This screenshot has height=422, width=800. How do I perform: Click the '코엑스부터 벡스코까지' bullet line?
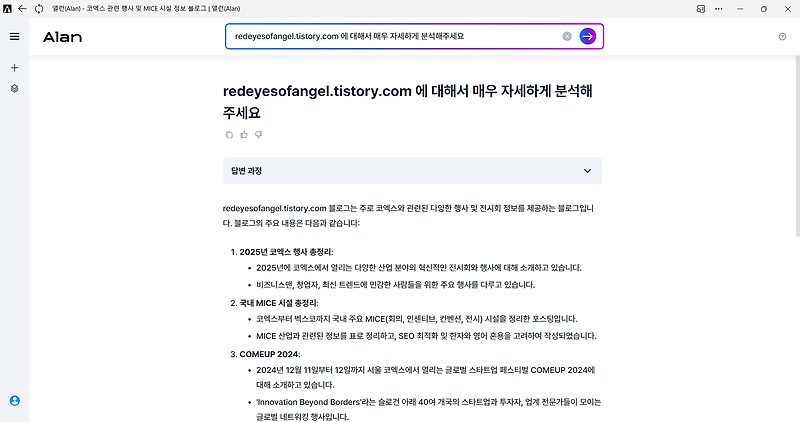pos(417,319)
